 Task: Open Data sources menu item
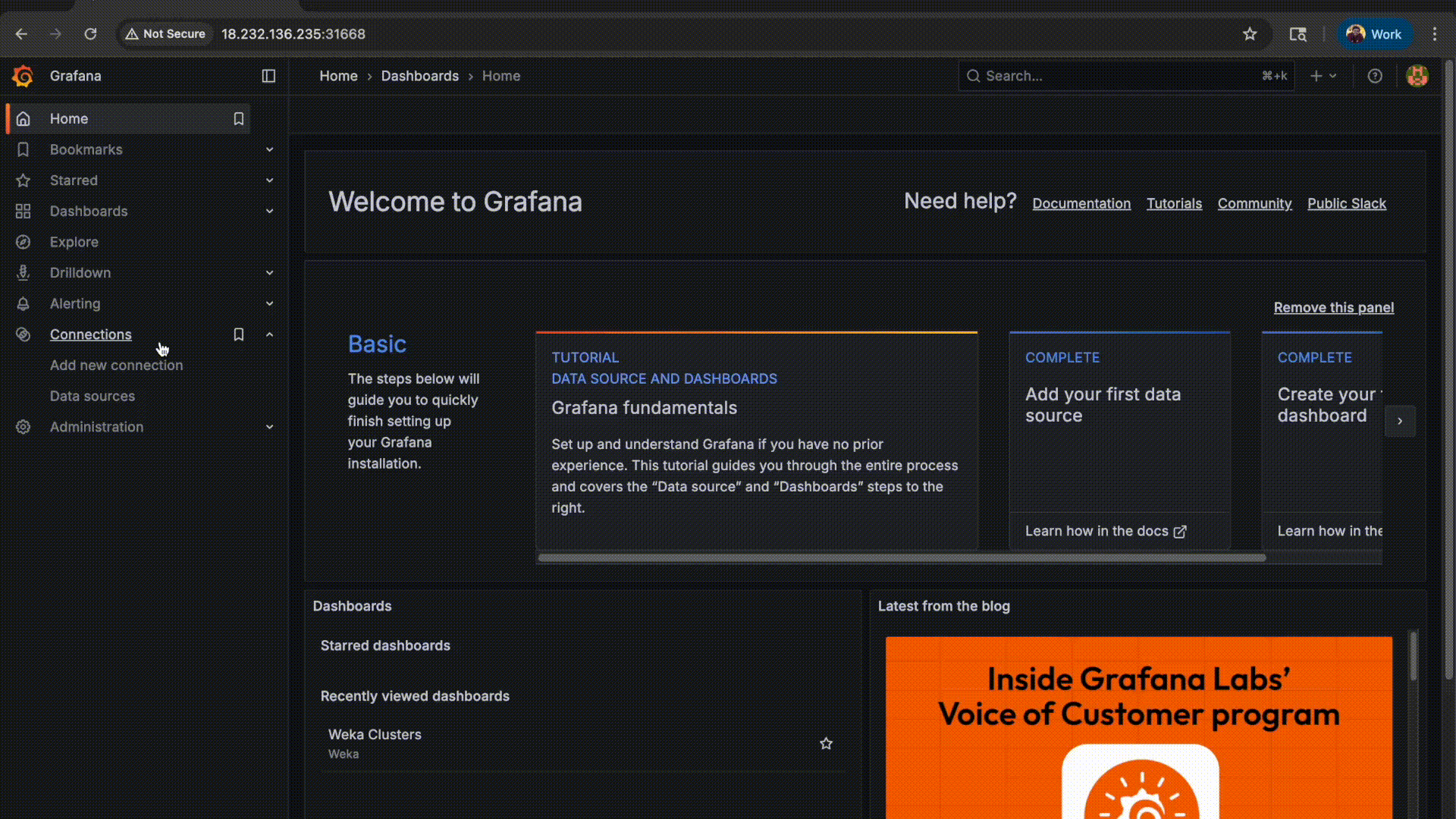tap(93, 396)
